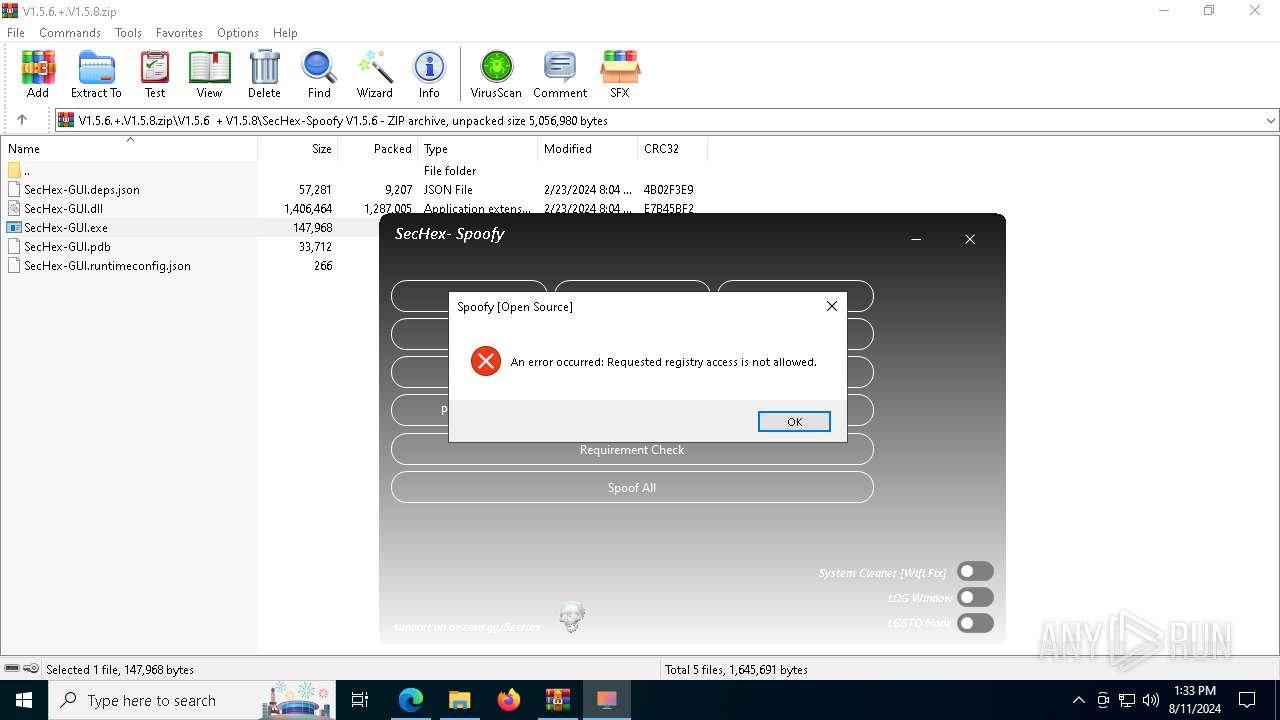
Task: Sort by Packed column header
Action: [x=378, y=148]
